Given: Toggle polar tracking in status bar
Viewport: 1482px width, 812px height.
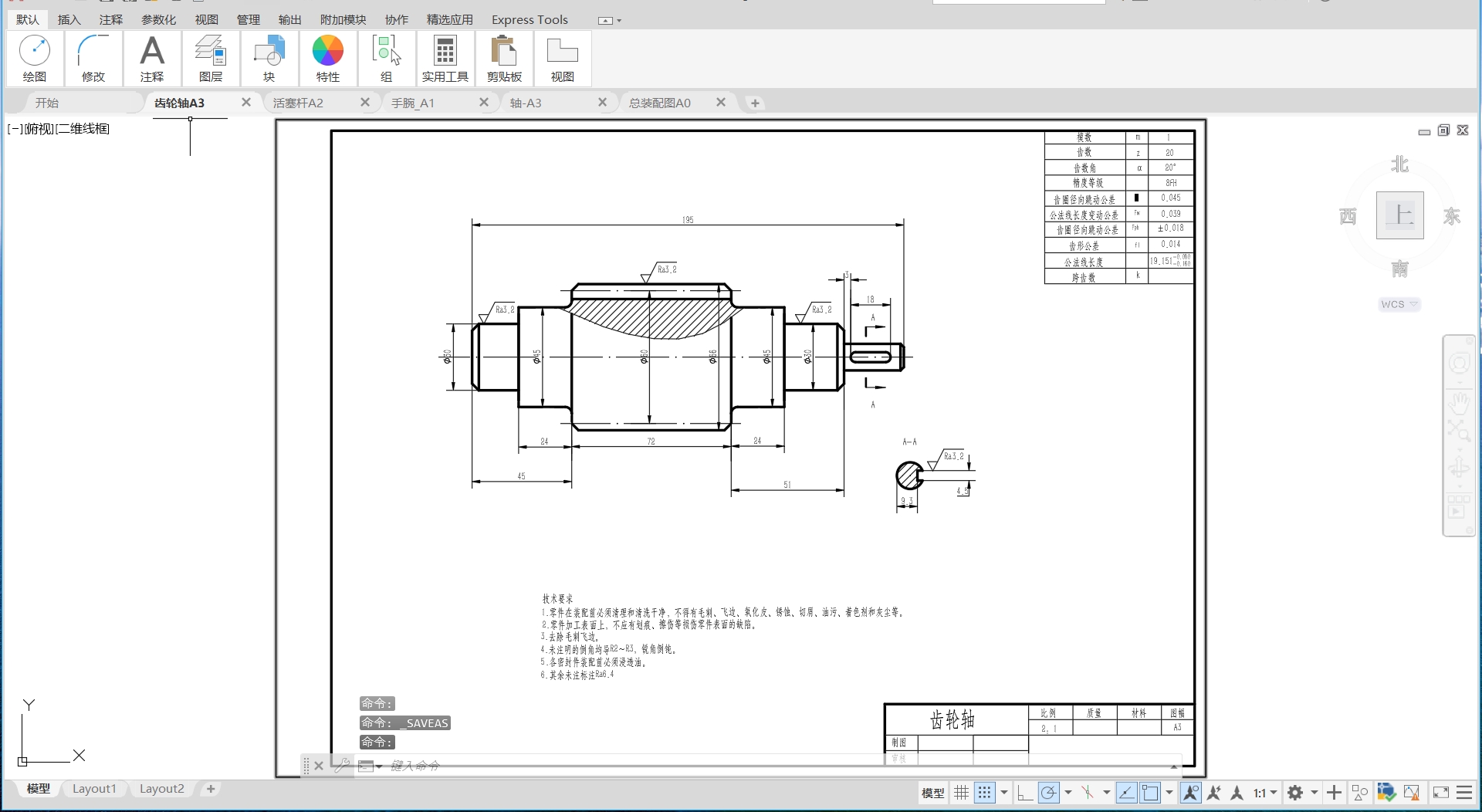Looking at the screenshot, I should pos(1048,793).
